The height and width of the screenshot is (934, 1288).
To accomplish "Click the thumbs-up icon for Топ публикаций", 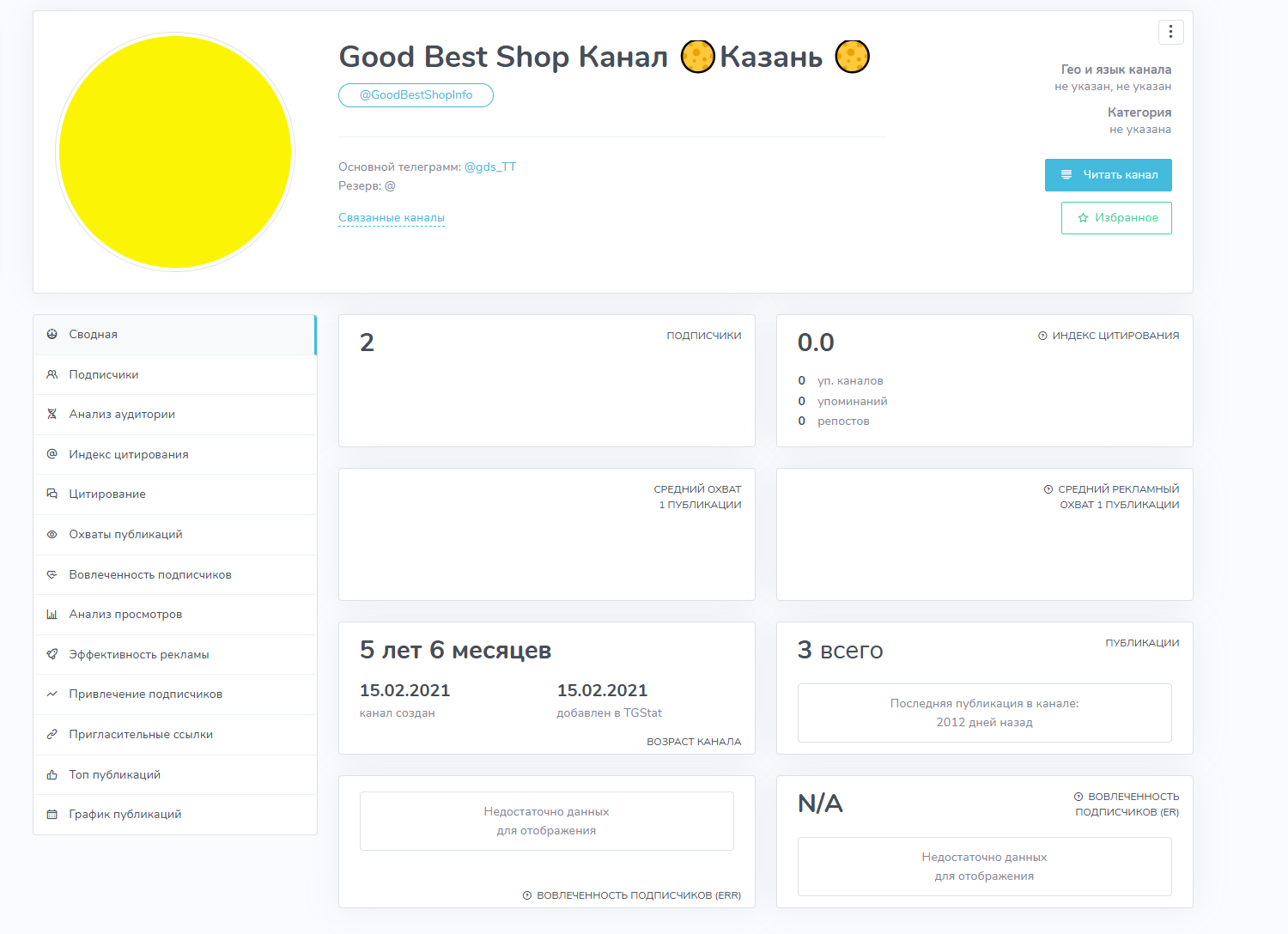I will click(52, 774).
